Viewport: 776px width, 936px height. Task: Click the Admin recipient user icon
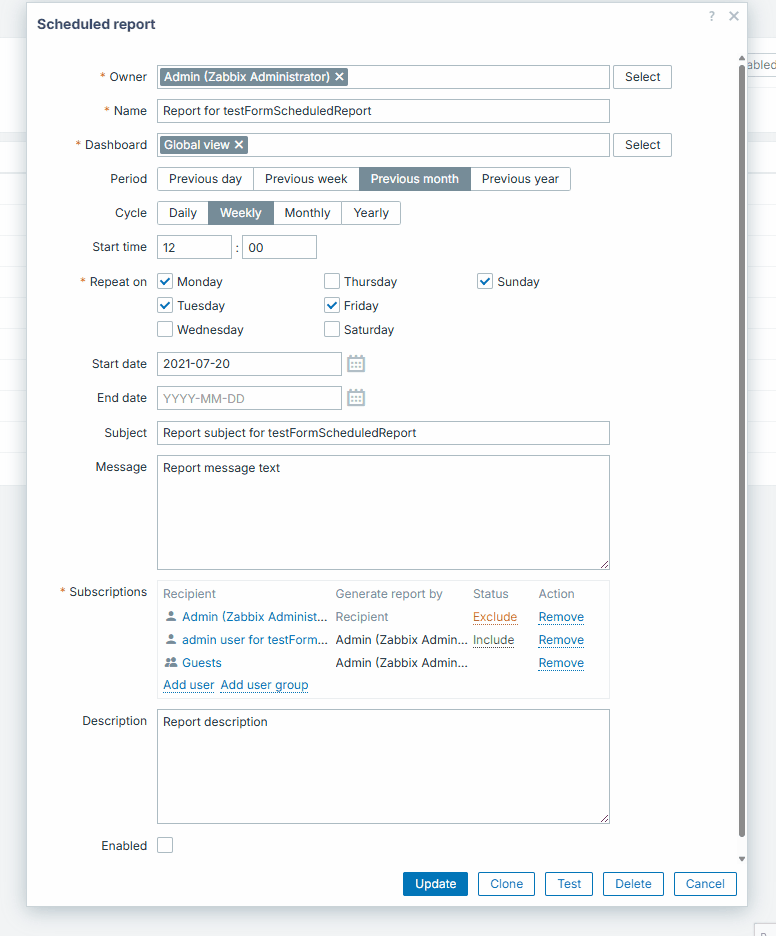click(x=171, y=617)
